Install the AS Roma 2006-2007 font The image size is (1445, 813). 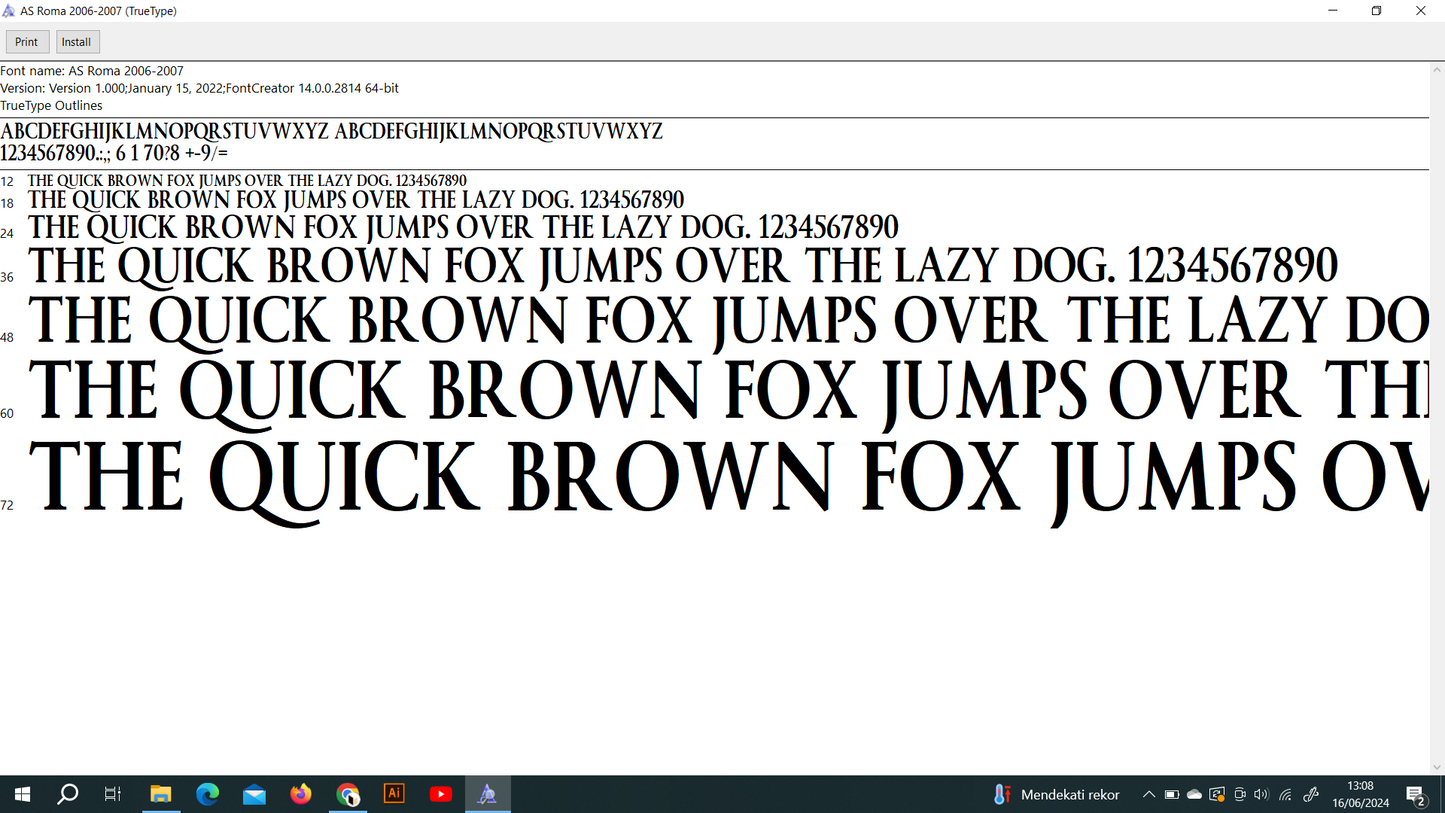(x=77, y=41)
